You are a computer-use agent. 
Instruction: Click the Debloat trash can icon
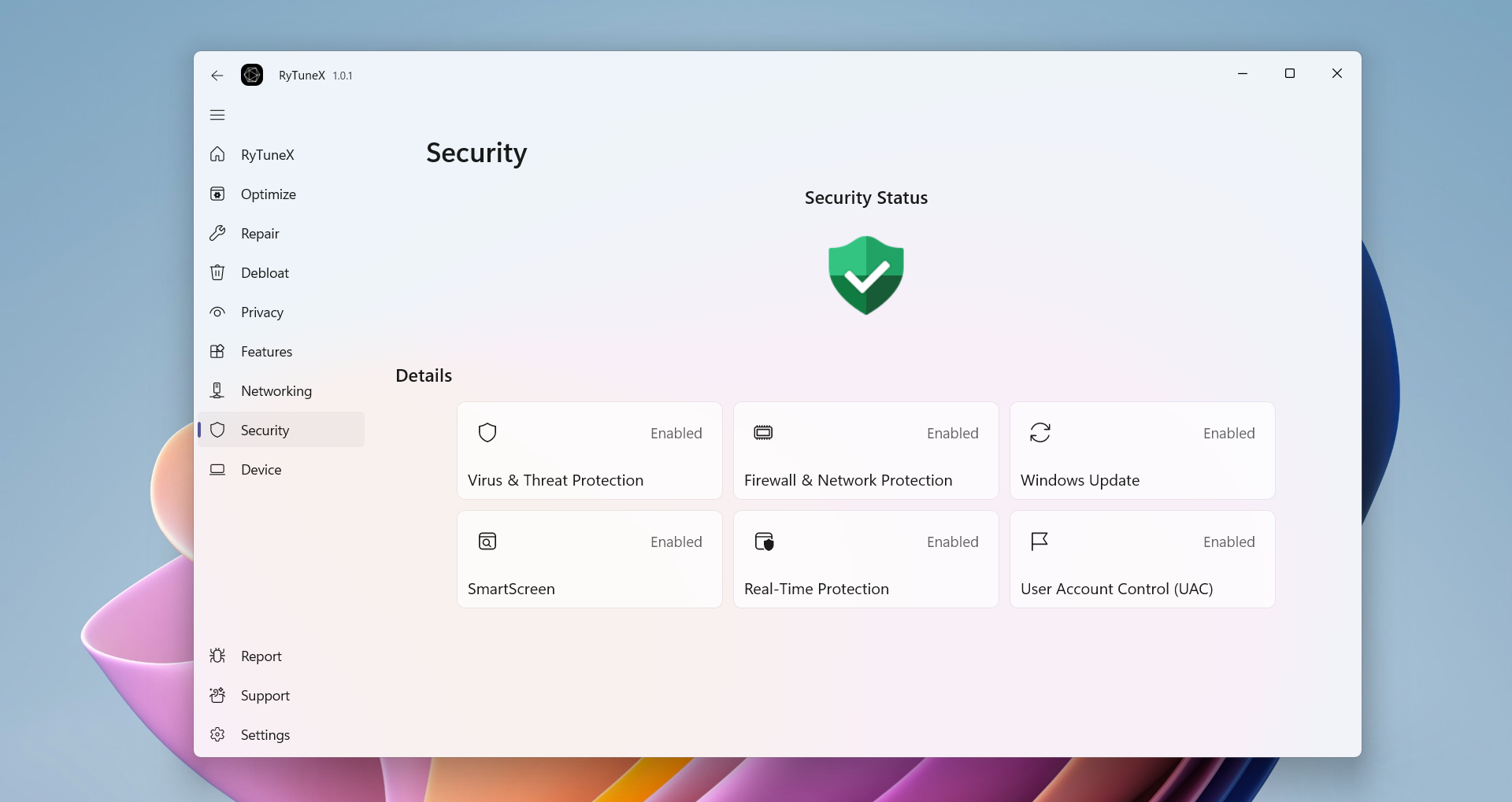217,272
